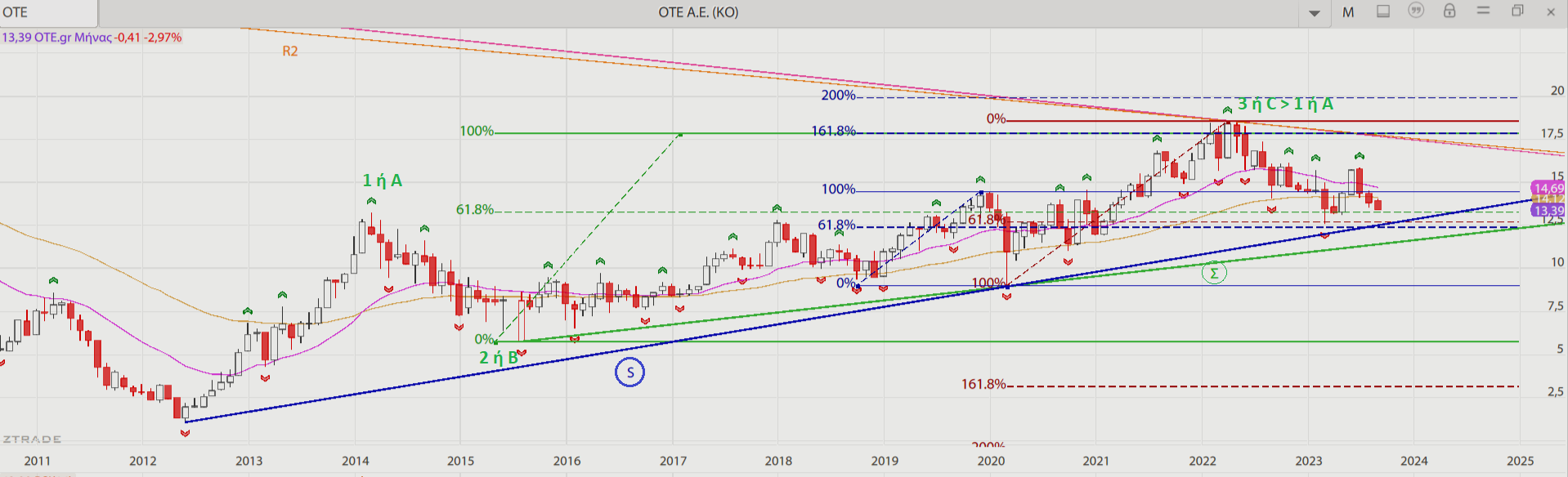Viewport: 1568px width, 477px height.
Task: Click the 2018 year on time axis
Action: (779, 461)
